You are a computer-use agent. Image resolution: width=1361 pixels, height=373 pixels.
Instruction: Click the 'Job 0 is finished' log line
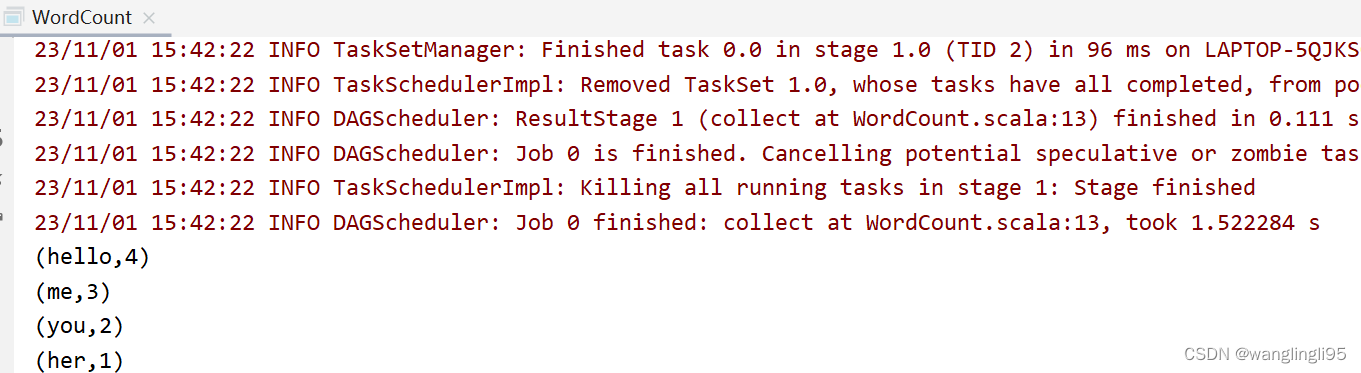coord(697,154)
